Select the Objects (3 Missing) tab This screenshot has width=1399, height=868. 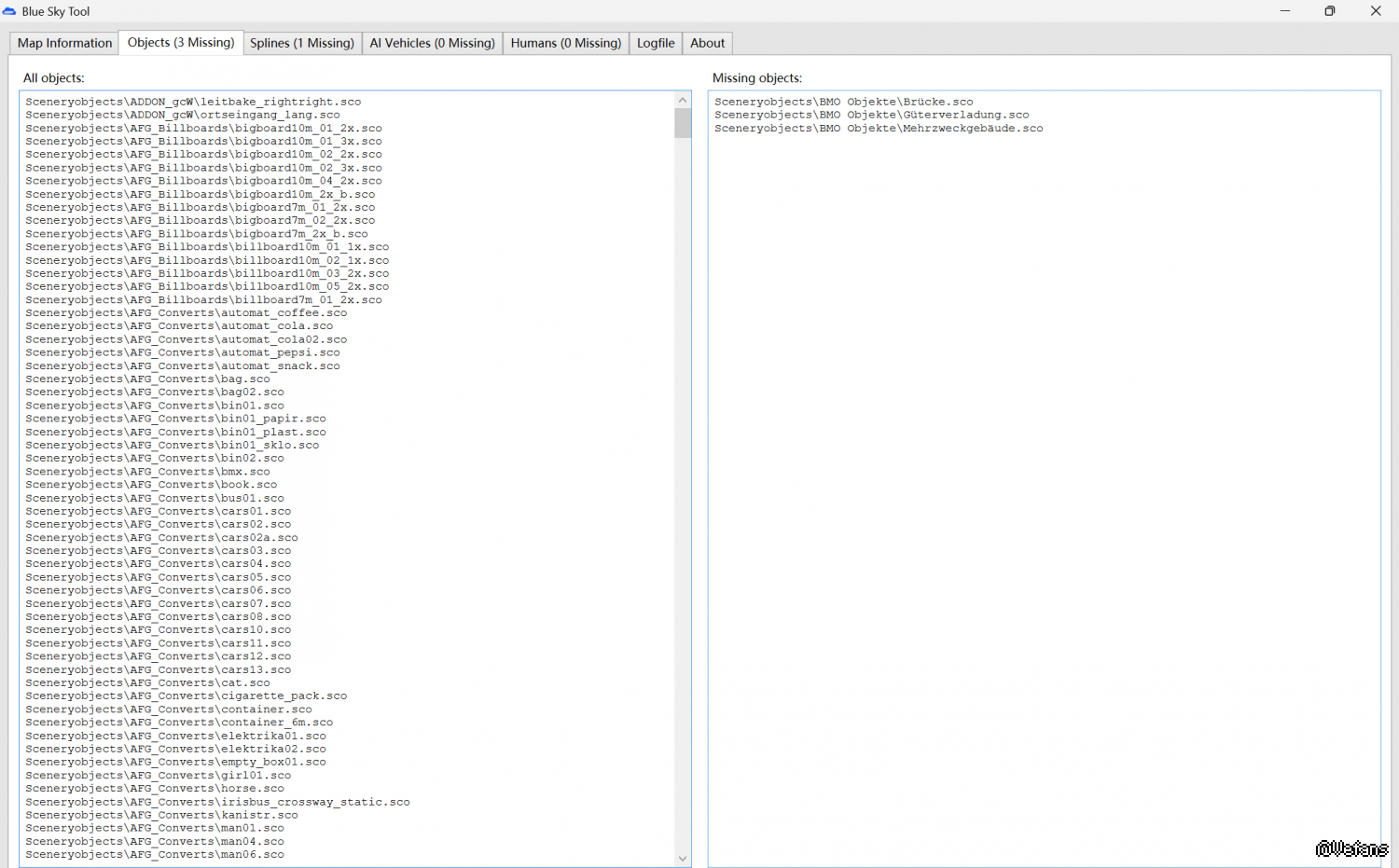[x=181, y=43]
